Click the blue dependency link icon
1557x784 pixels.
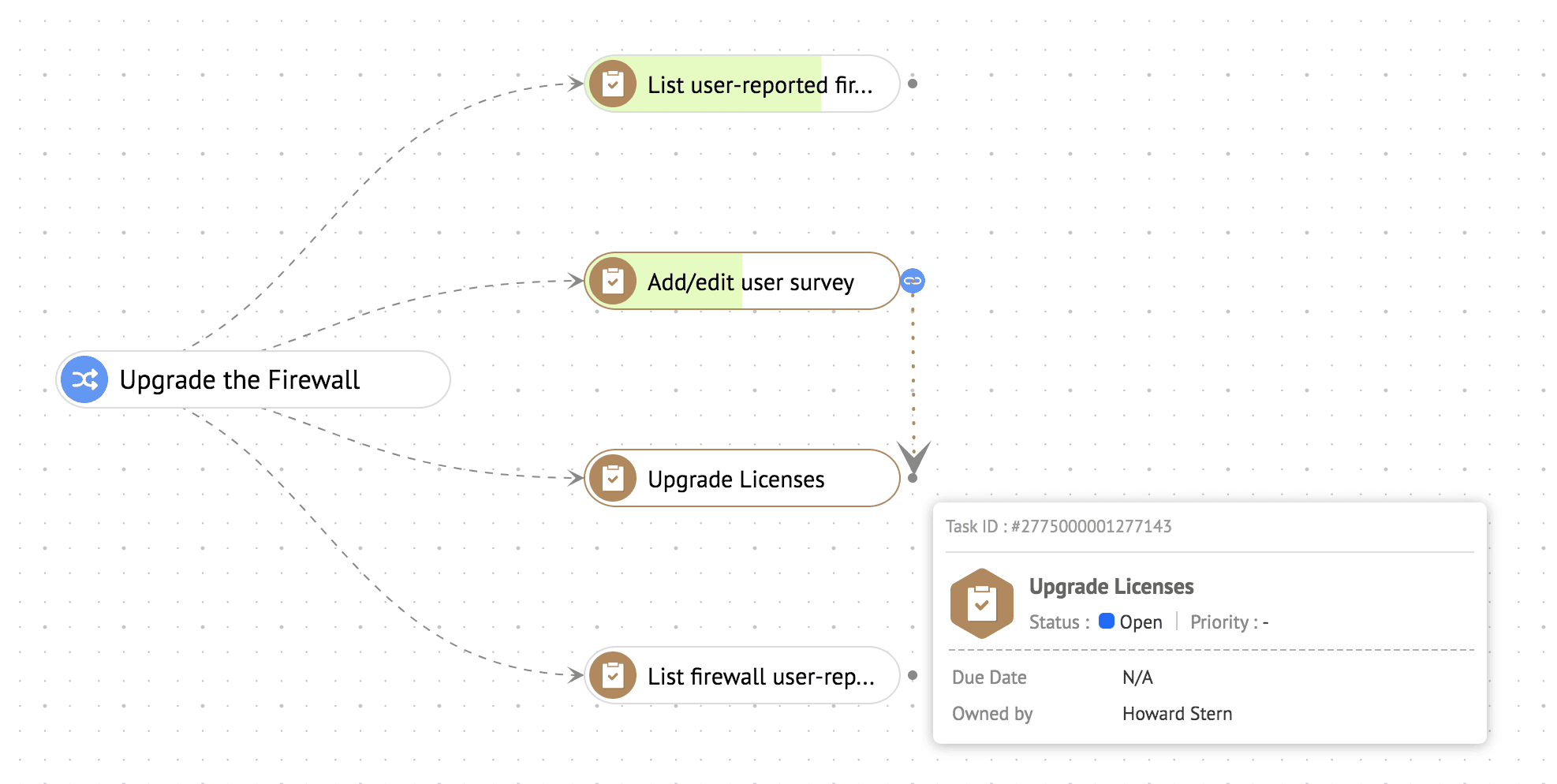pos(913,281)
